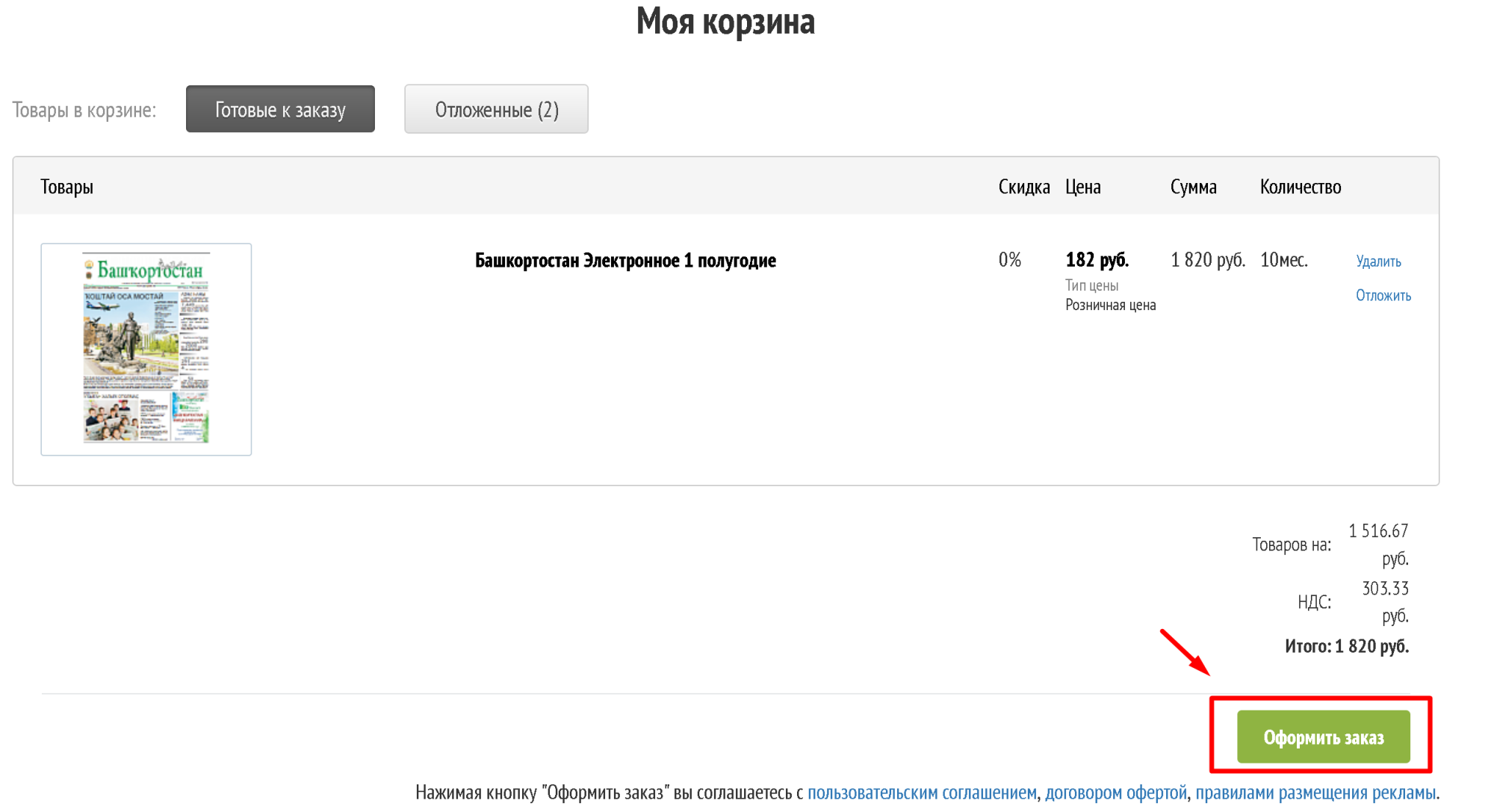Click the 10мес. quantity value
The width and height of the screenshot is (1494, 812).
click(x=1283, y=260)
